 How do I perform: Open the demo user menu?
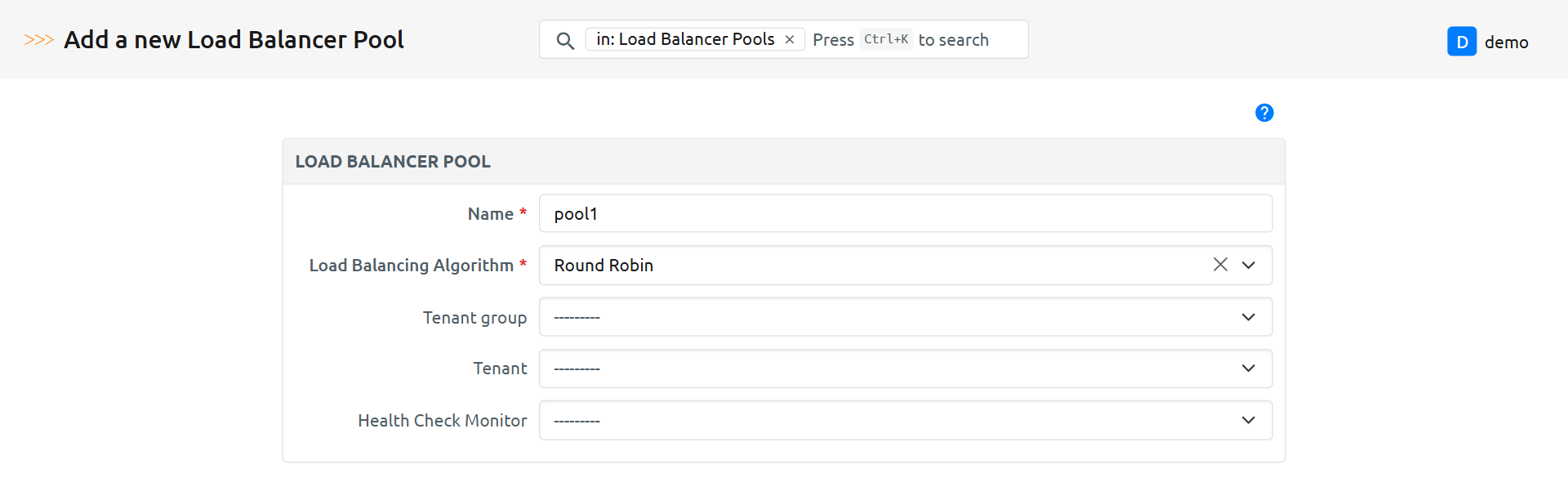pyautogui.click(x=1506, y=42)
